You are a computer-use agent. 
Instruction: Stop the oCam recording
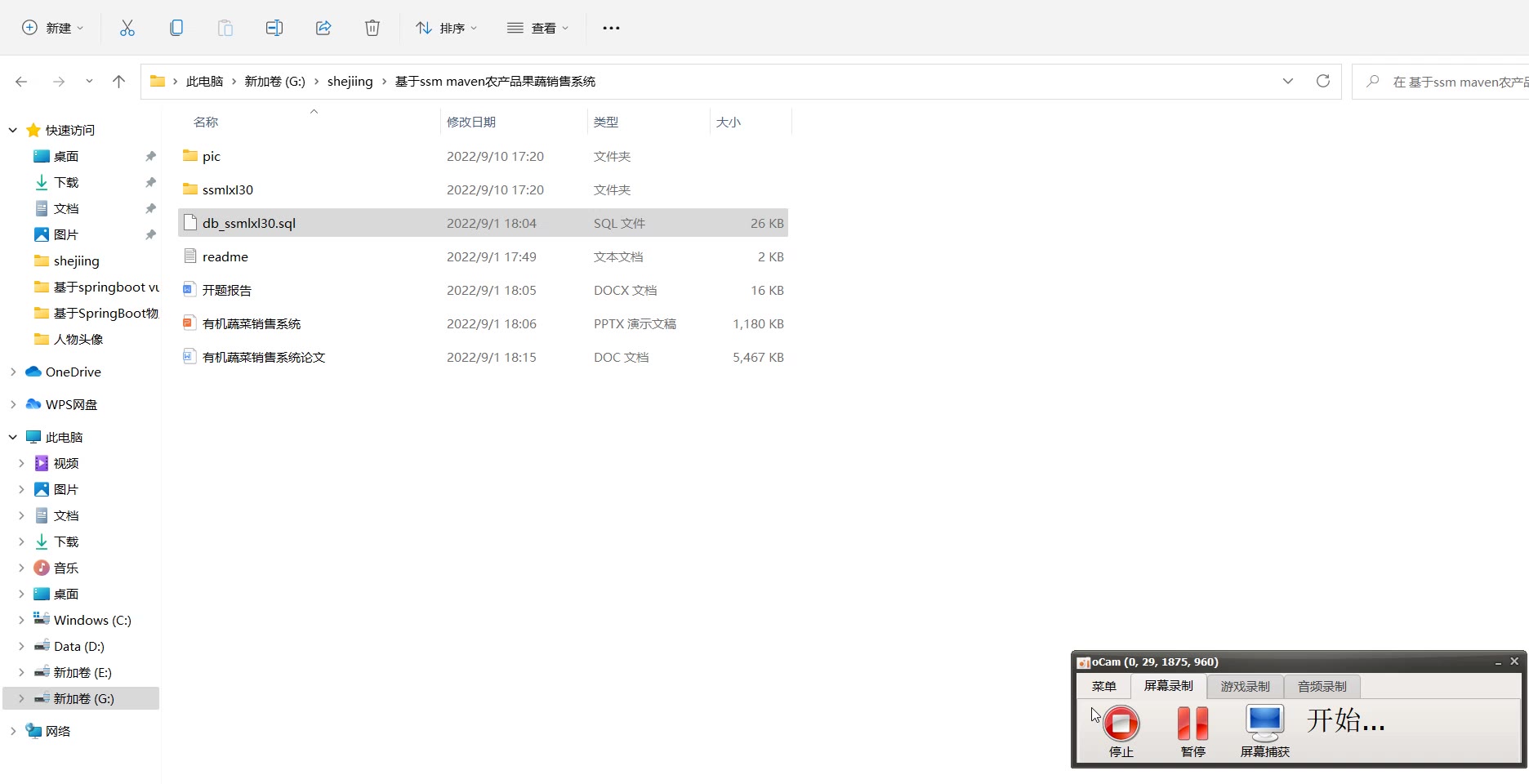pos(1121,730)
